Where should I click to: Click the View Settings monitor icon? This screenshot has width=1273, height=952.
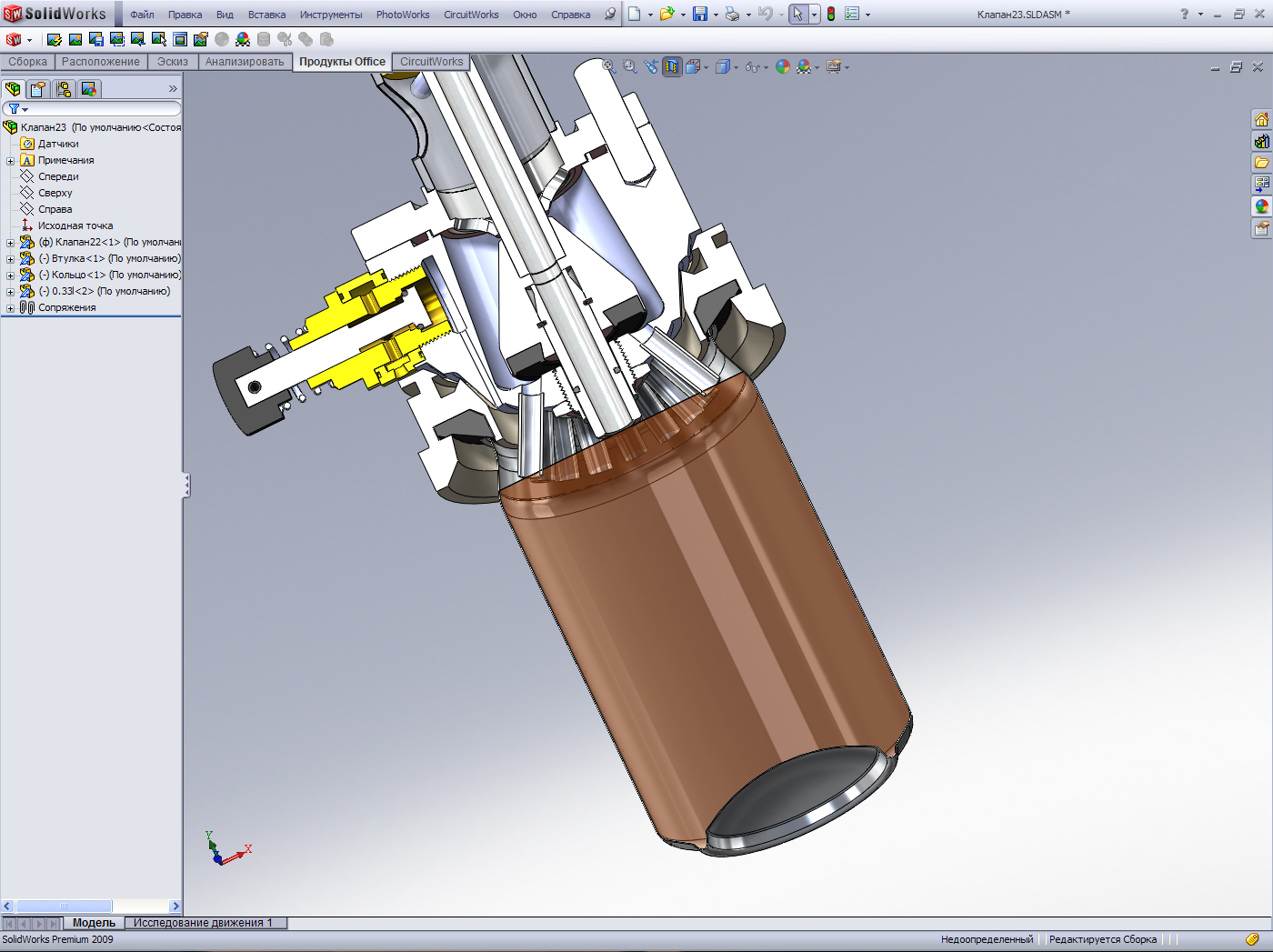(833, 66)
